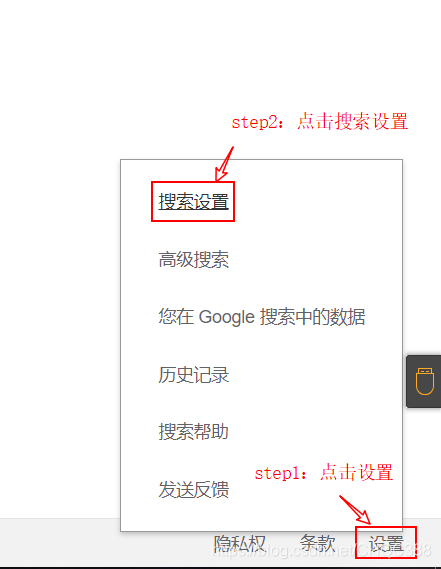Collapse the menu via footer 设置
The width and height of the screenshot is (441, 569).
click(x=386, y=544)
